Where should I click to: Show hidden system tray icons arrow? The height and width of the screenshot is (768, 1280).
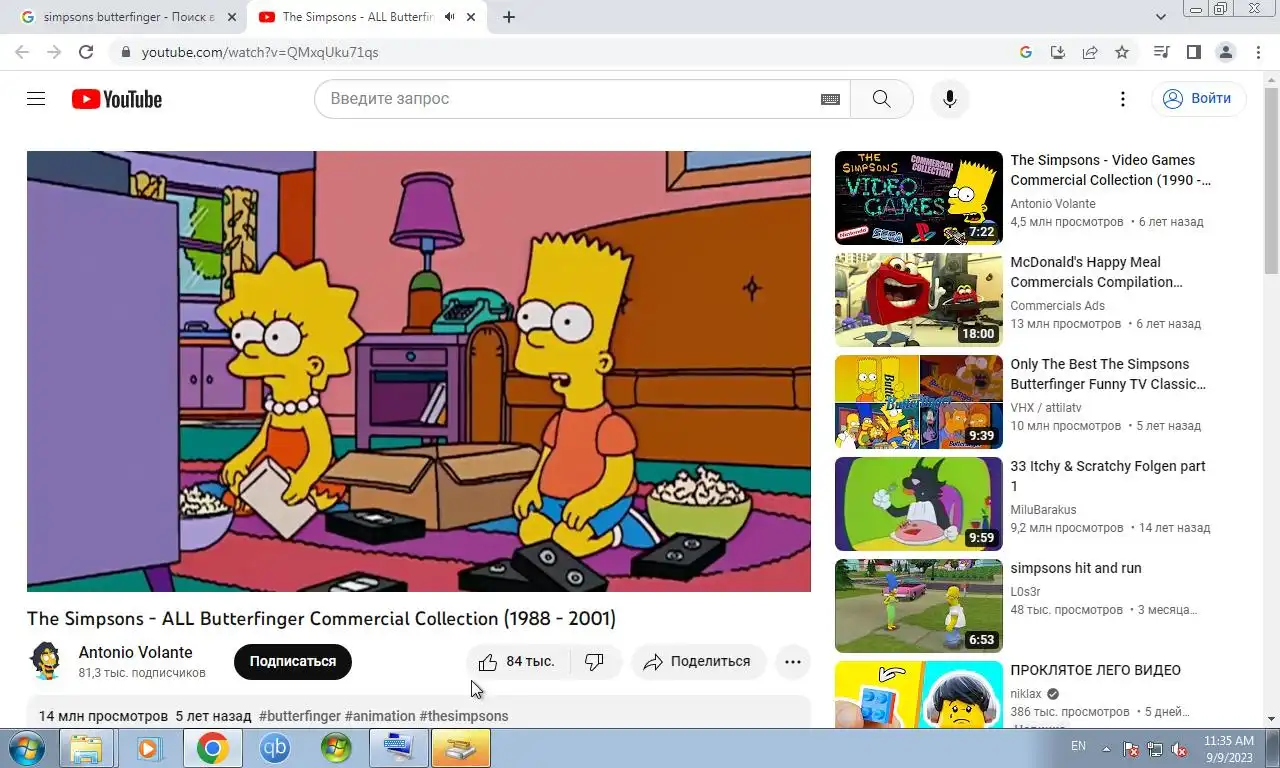(1106, 748)
